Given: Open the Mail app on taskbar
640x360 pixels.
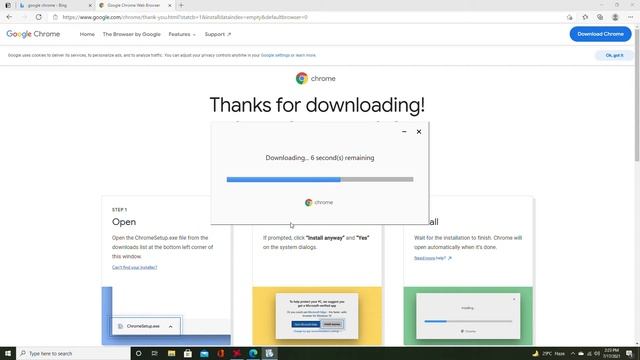Looking at the screenshot, I should point(204,353).
